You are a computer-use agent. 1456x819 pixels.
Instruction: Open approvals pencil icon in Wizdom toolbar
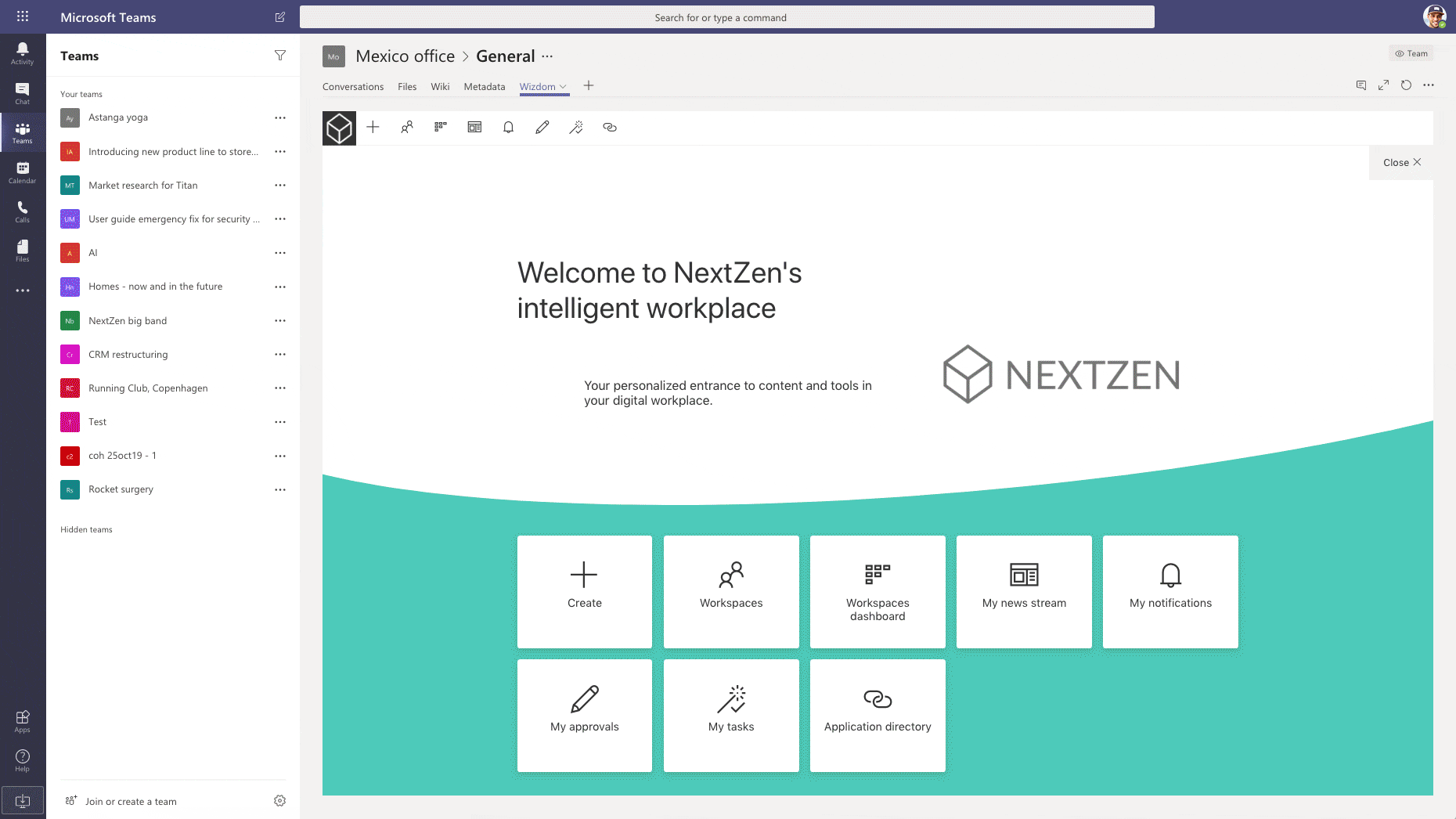point(542,127)
